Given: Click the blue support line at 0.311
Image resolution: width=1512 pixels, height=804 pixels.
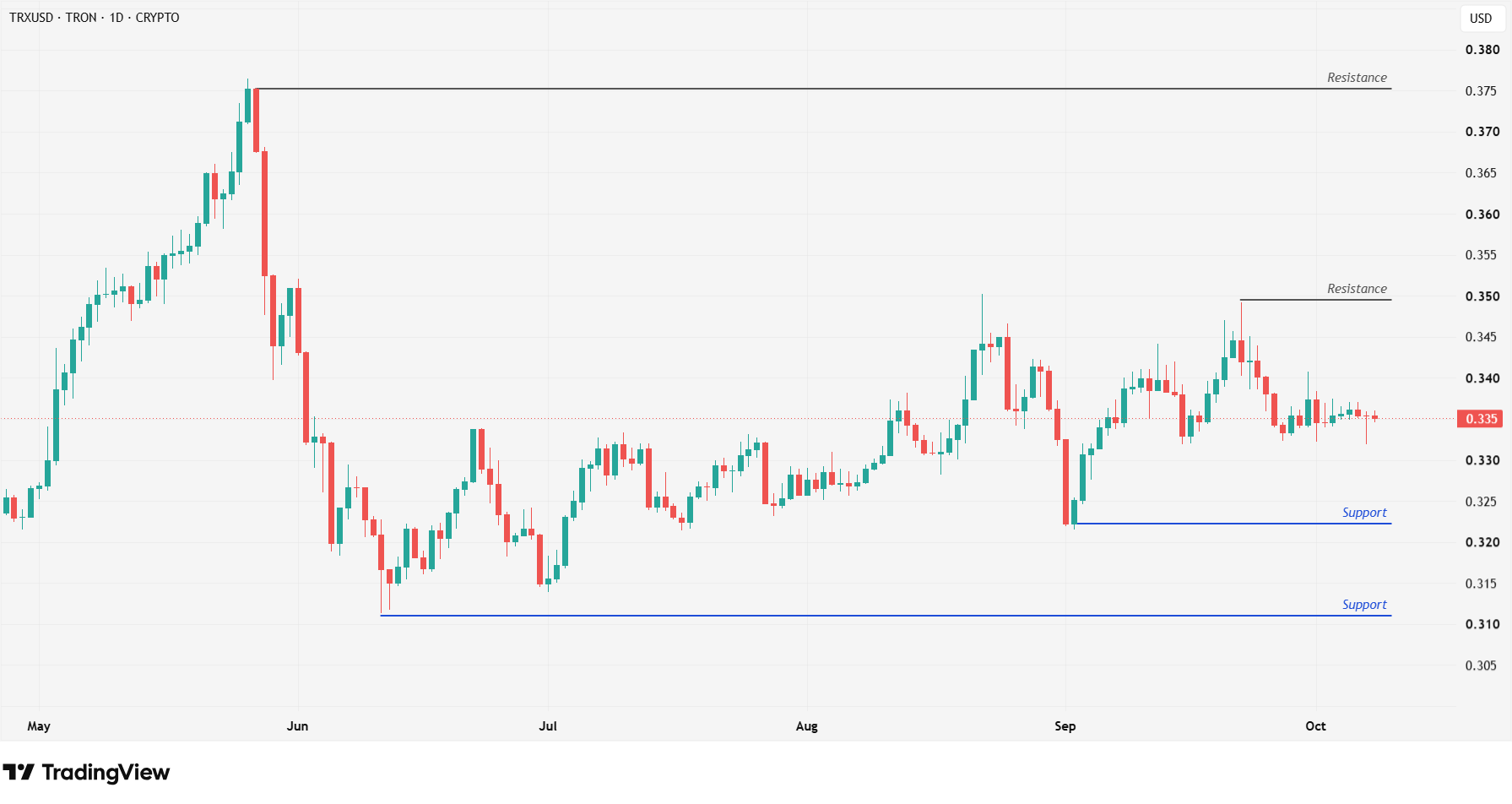Looking at the screenshot, I should [886, 616].
